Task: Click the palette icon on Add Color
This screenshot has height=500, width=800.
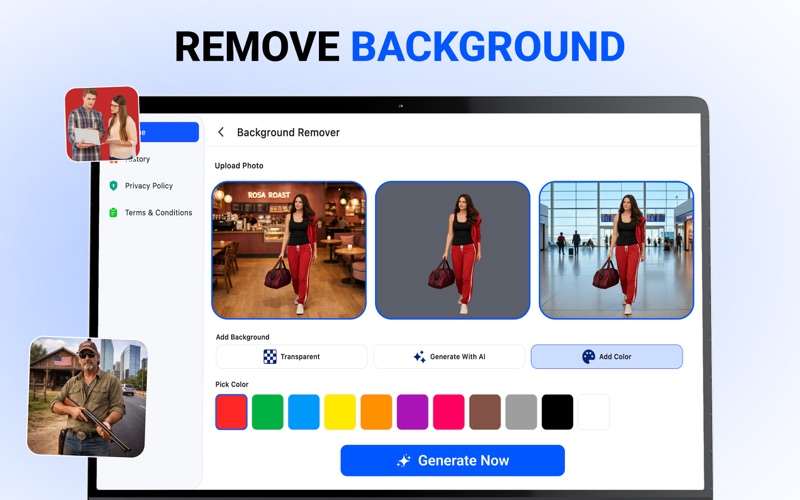Action: pos(588,357)
